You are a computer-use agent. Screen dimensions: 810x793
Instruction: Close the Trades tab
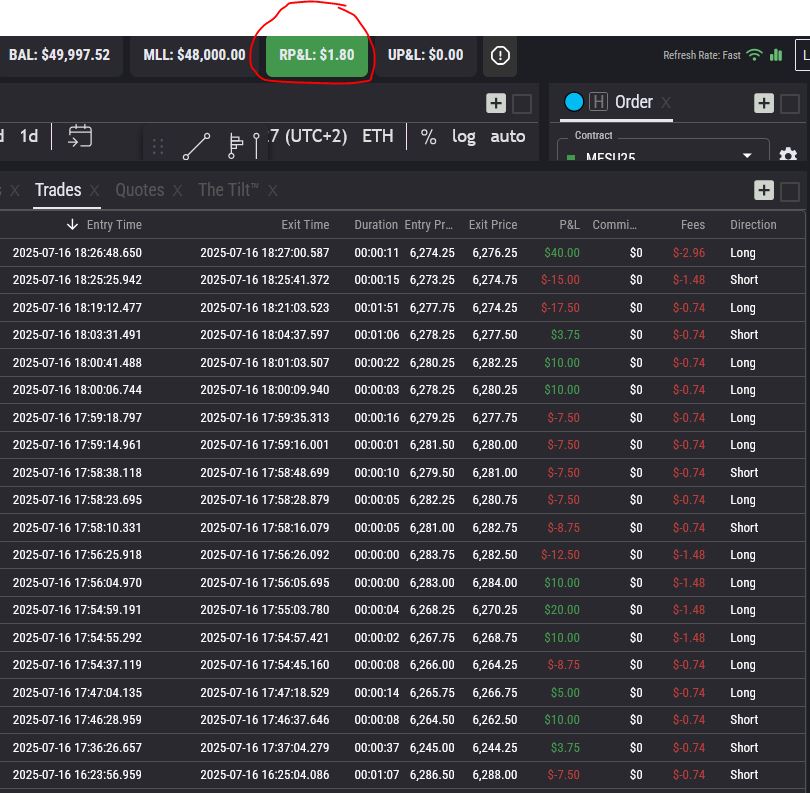click(95, 190)
